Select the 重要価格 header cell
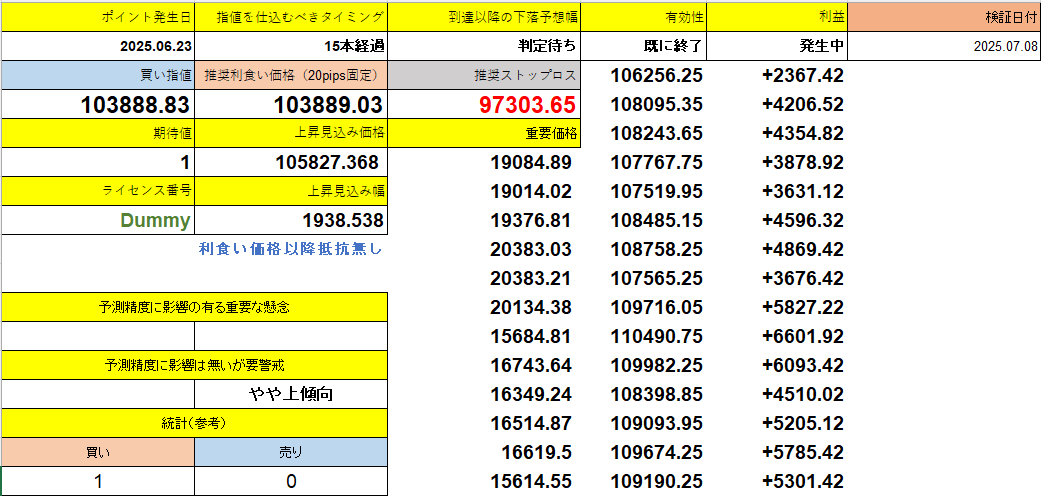The image size is (1041, 496). click(x=484, y=133)
